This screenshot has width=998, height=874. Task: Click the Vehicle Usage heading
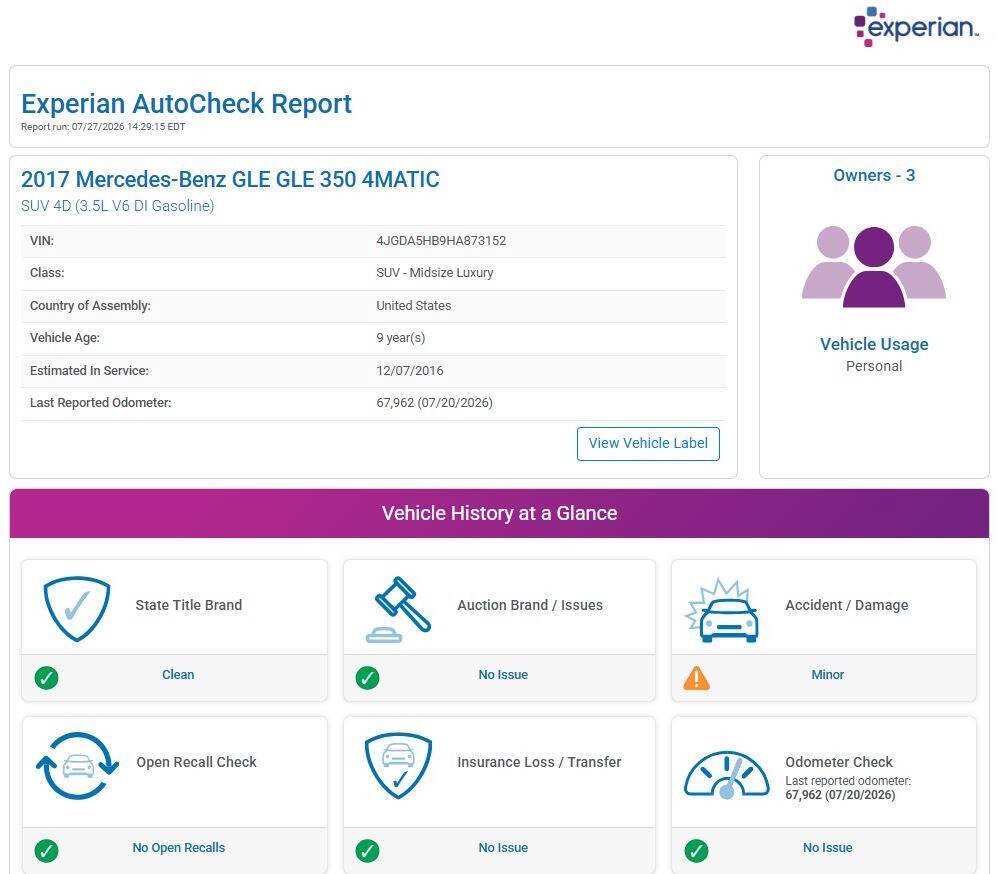[x=874, y=344]
